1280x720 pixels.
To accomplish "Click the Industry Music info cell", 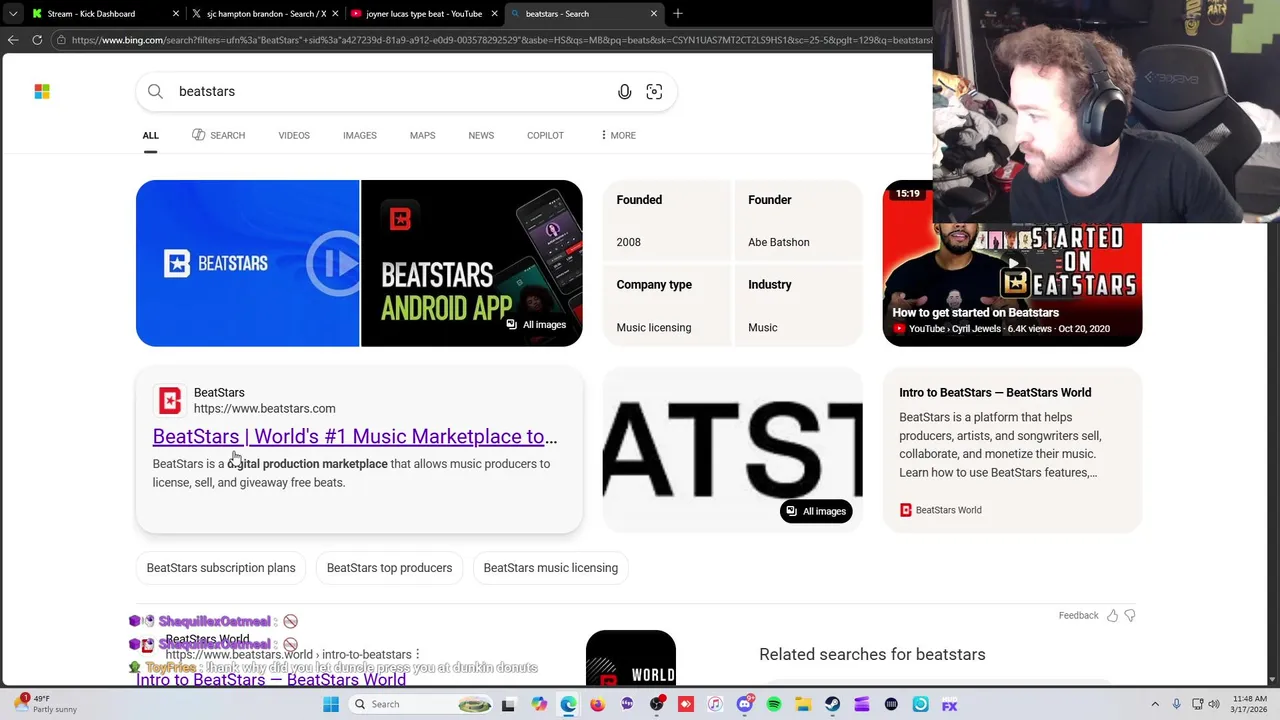I will (798, 306).
